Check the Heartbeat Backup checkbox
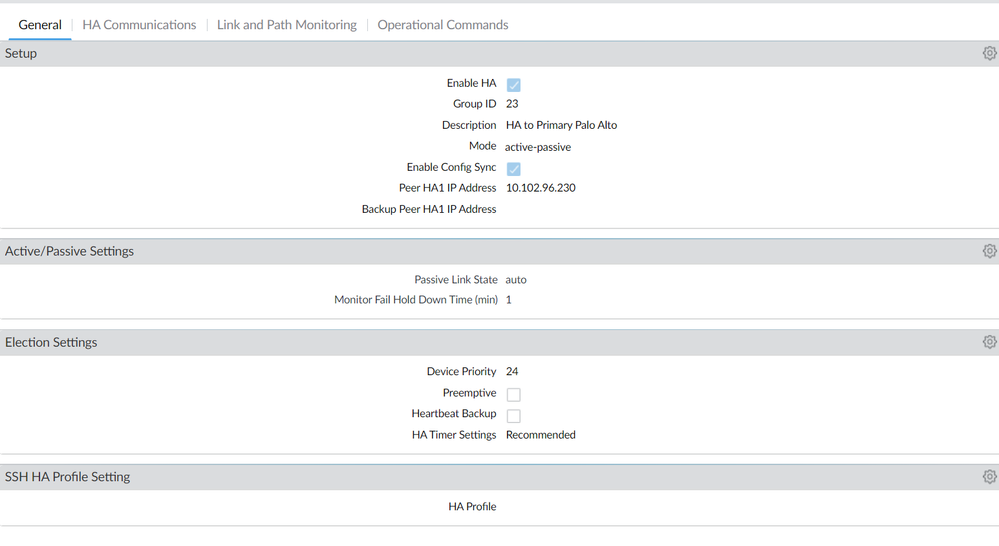 pos(513,415)
